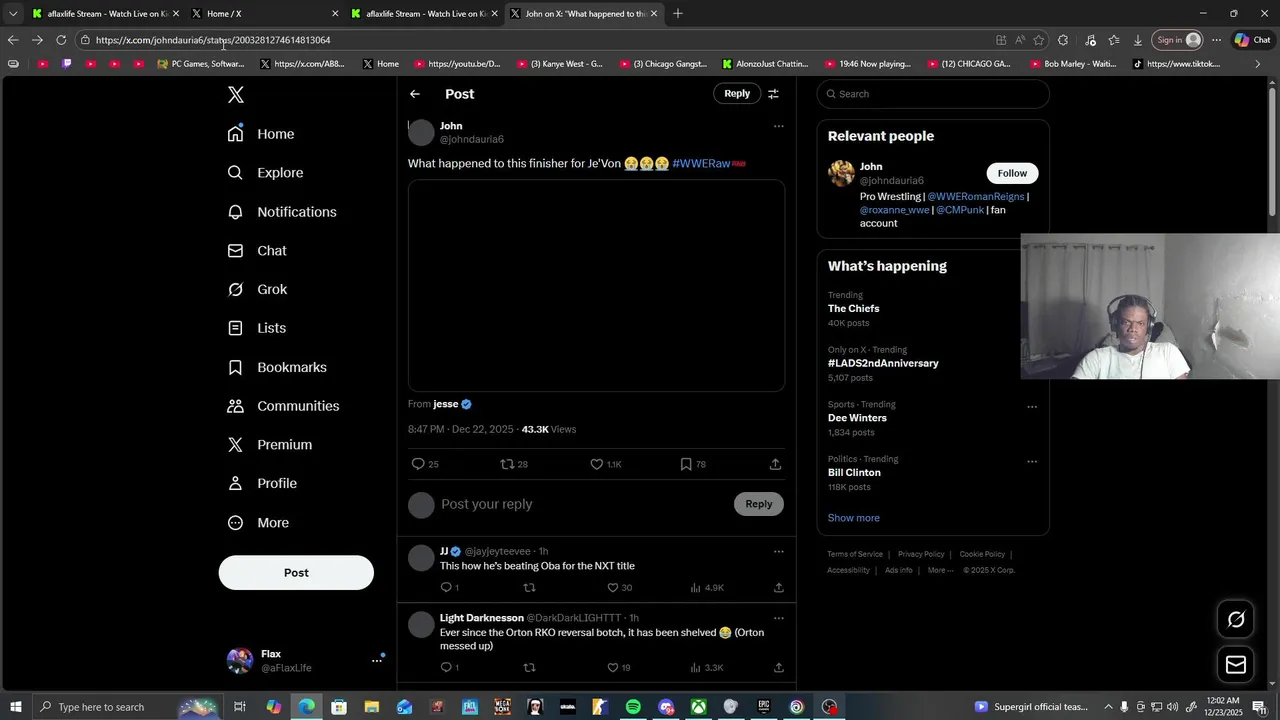Open Edge Settings and more menu
This screenshot has height=720, width=1280.
pyautogui.click(x=1216, y=40)
